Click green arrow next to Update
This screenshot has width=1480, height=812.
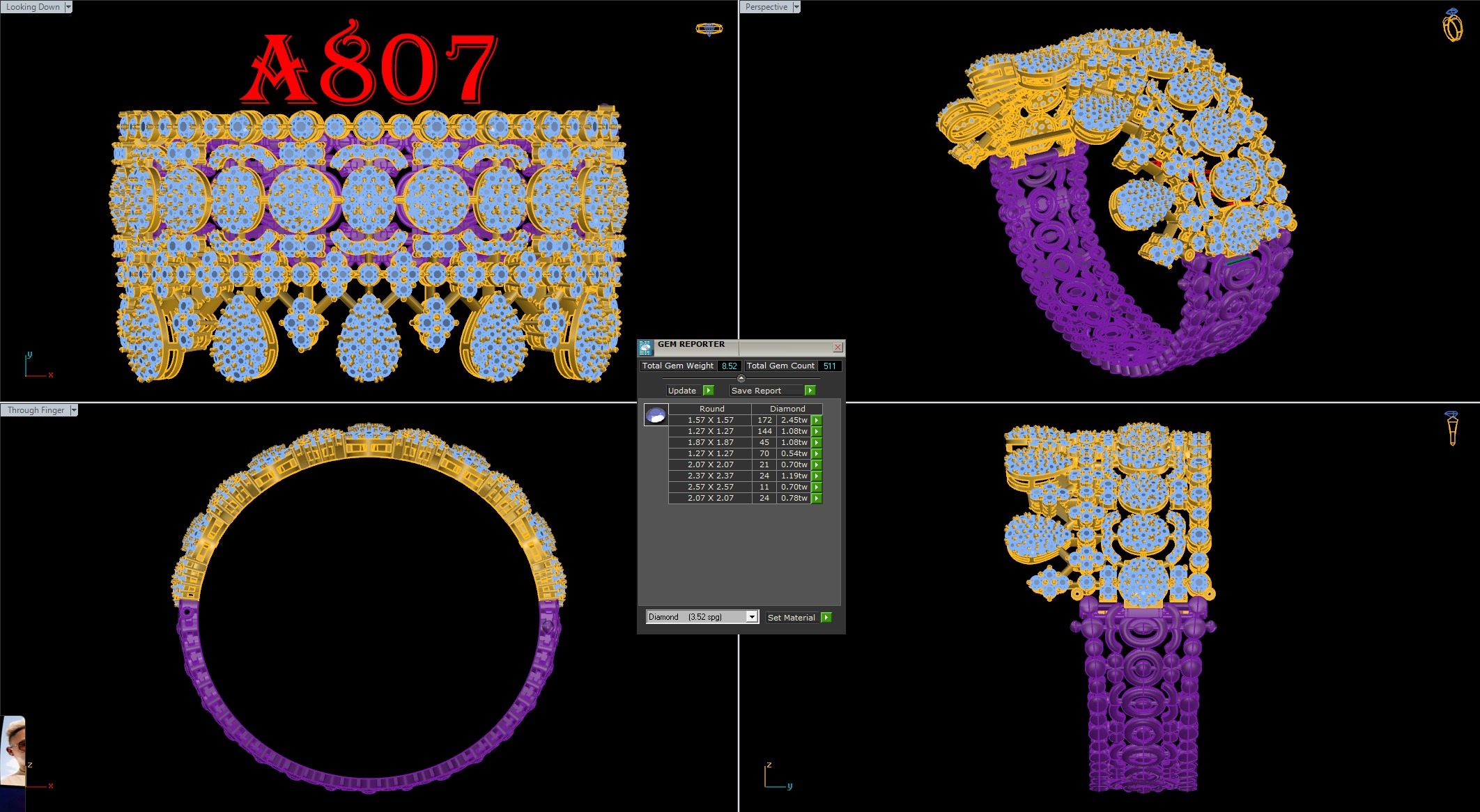tap(709, 391)
